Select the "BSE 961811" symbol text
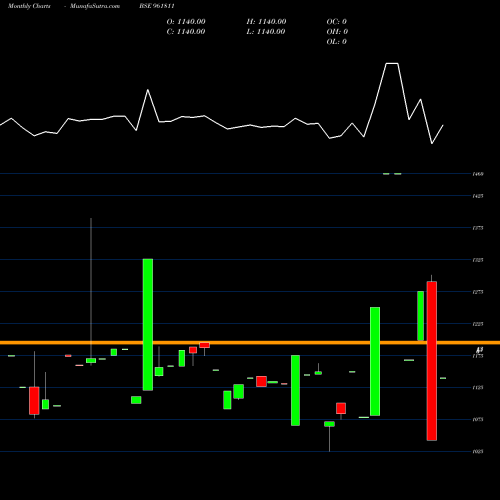500x500 pixels. pyautogui.click(x=157, y=6)
